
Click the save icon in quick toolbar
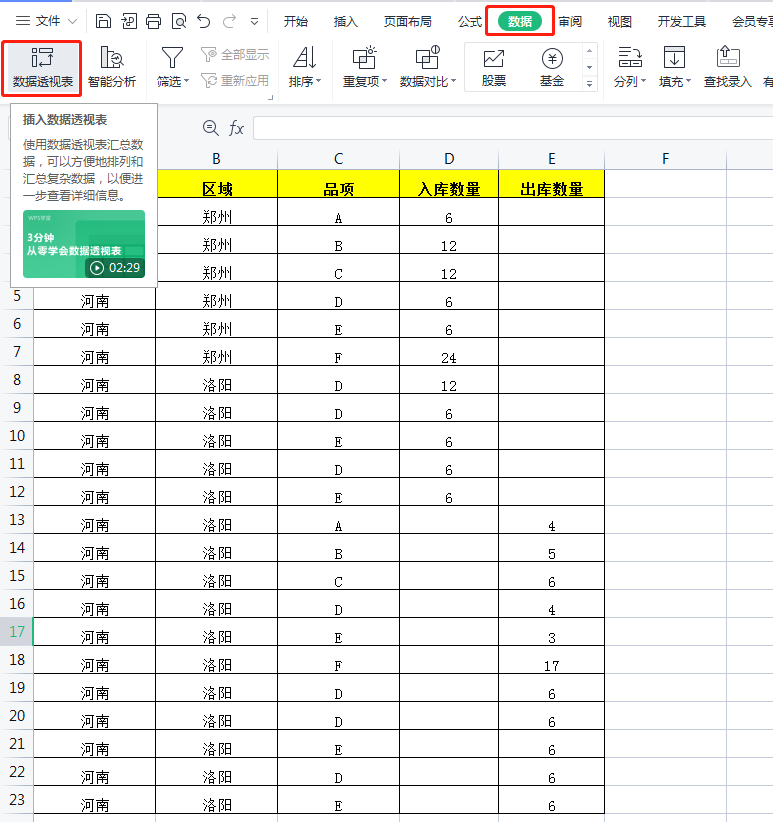[x=103, y=21]
